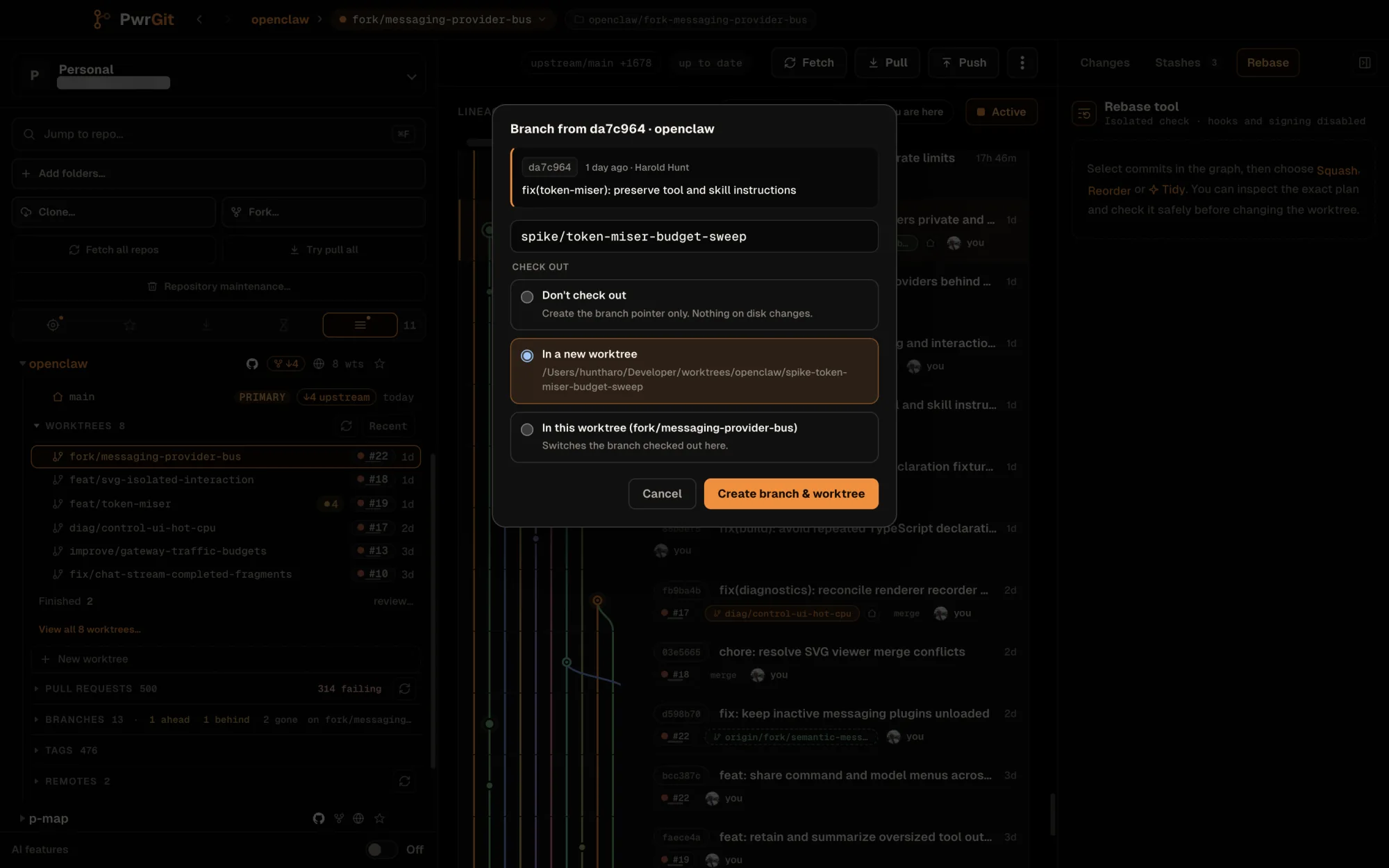This screenshot has height=868, width=1389.
Task: Click Create branch & worktree button
Action: [791, 494]
